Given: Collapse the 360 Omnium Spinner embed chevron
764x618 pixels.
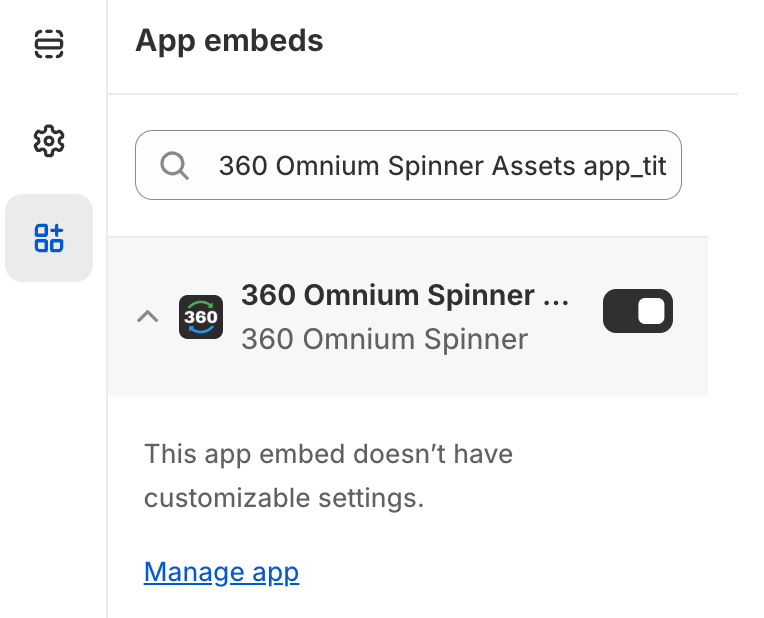Looking at the screenshot, I should coord(148,316).
